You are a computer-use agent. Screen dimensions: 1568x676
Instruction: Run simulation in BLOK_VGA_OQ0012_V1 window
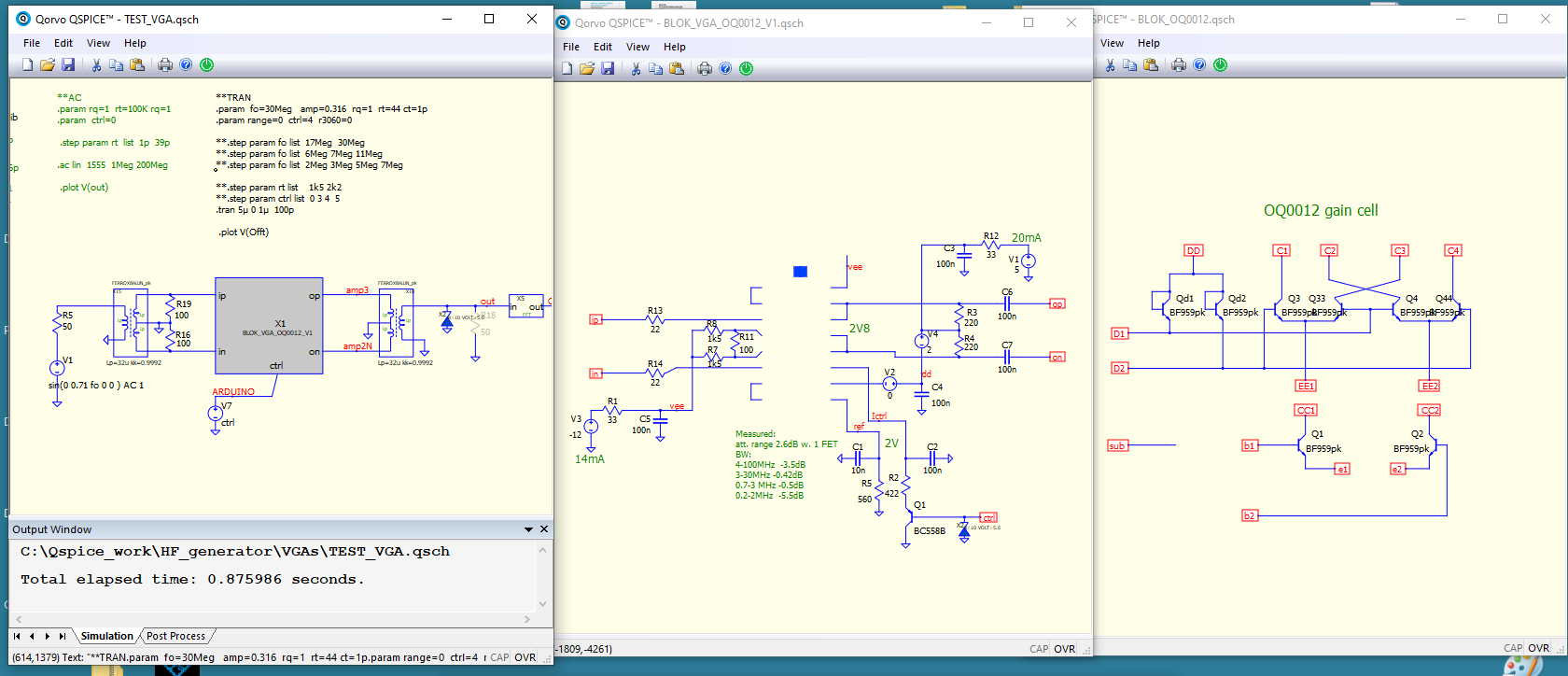click(x=747, y=68)
